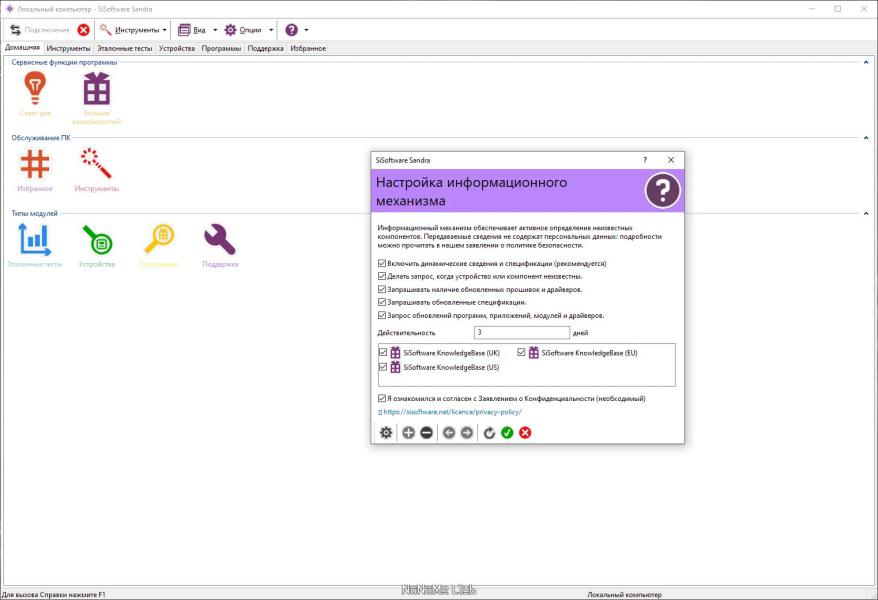The height and width of the screenshot is (600, 878).
Task: Click the Опции gear toolbar button
Action: coord(243,30)
